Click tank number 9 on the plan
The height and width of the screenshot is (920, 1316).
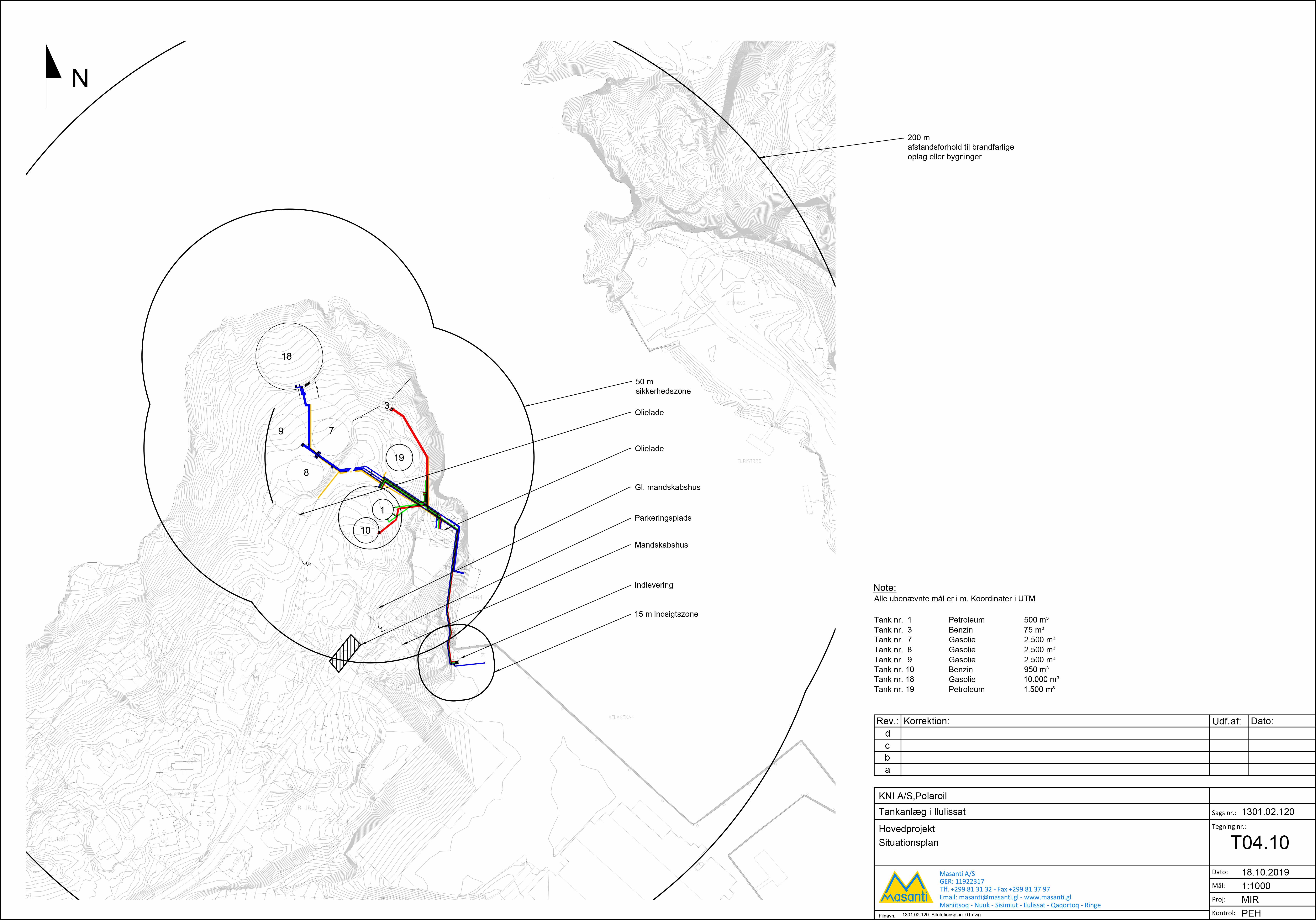[281, 431]
